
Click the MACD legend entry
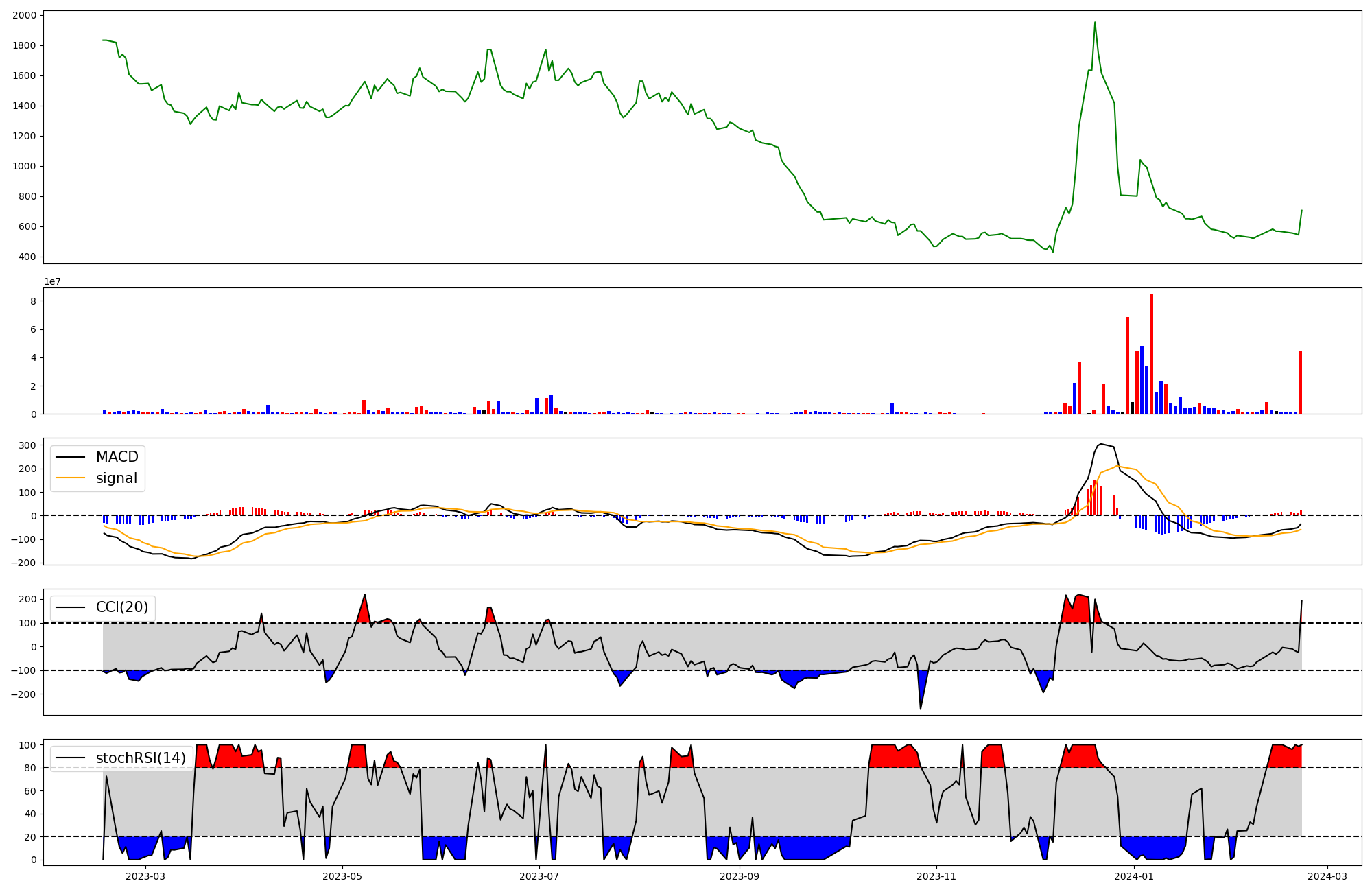coord(117,457)
